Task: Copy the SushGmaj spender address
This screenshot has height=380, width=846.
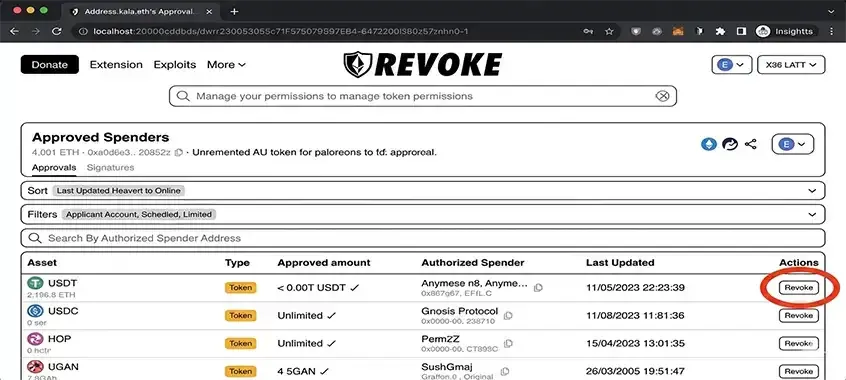Action: click(504, 371)
